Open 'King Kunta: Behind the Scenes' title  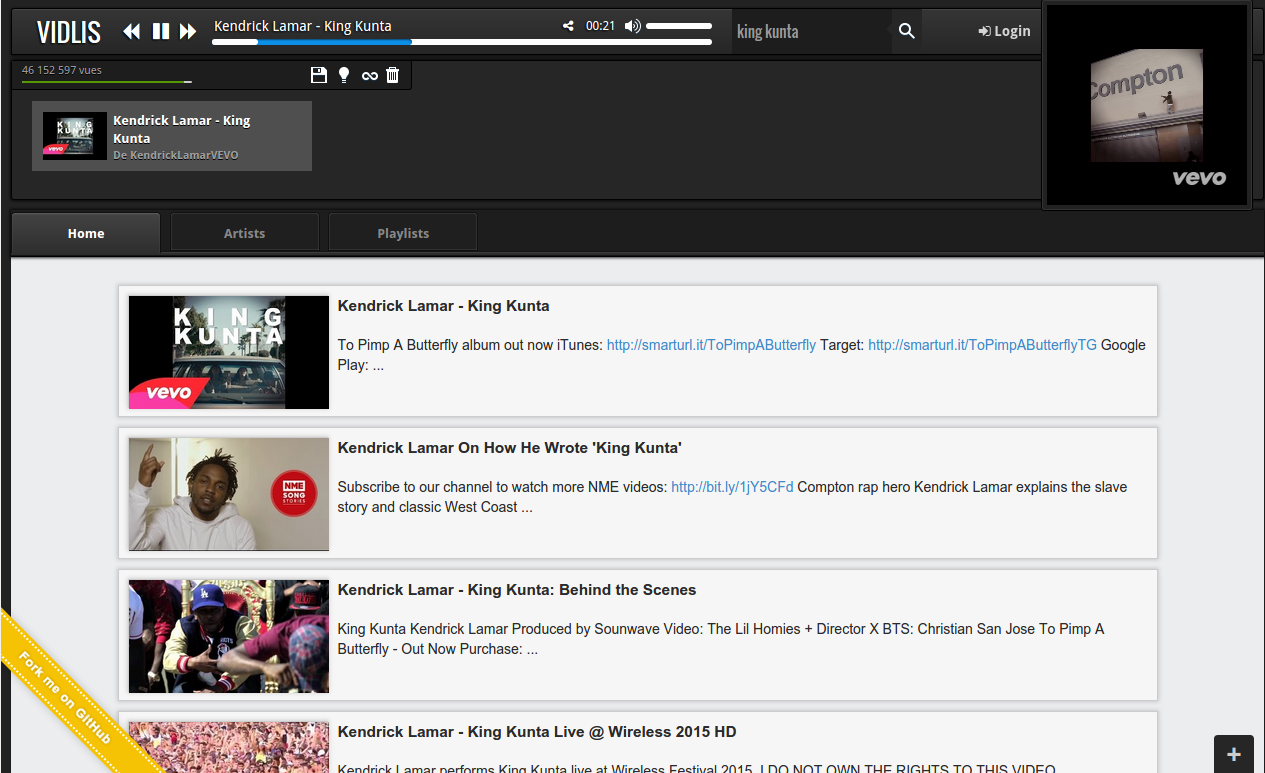point(517,590)
